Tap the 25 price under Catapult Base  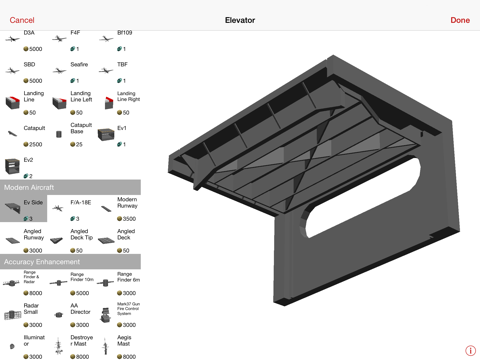pyautogui.click(x=76, y=144)
